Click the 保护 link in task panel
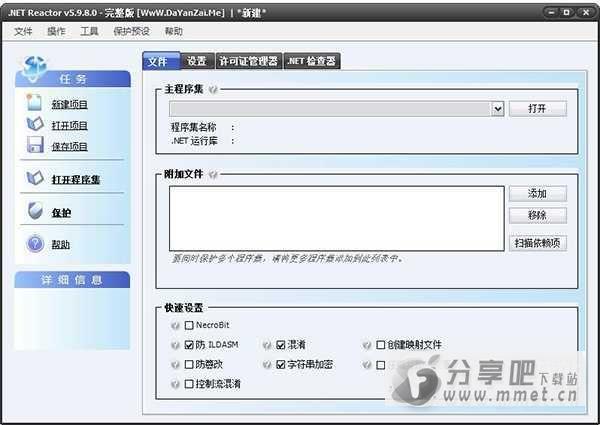This screenshot has width=600, height=425. coord(62,212)
